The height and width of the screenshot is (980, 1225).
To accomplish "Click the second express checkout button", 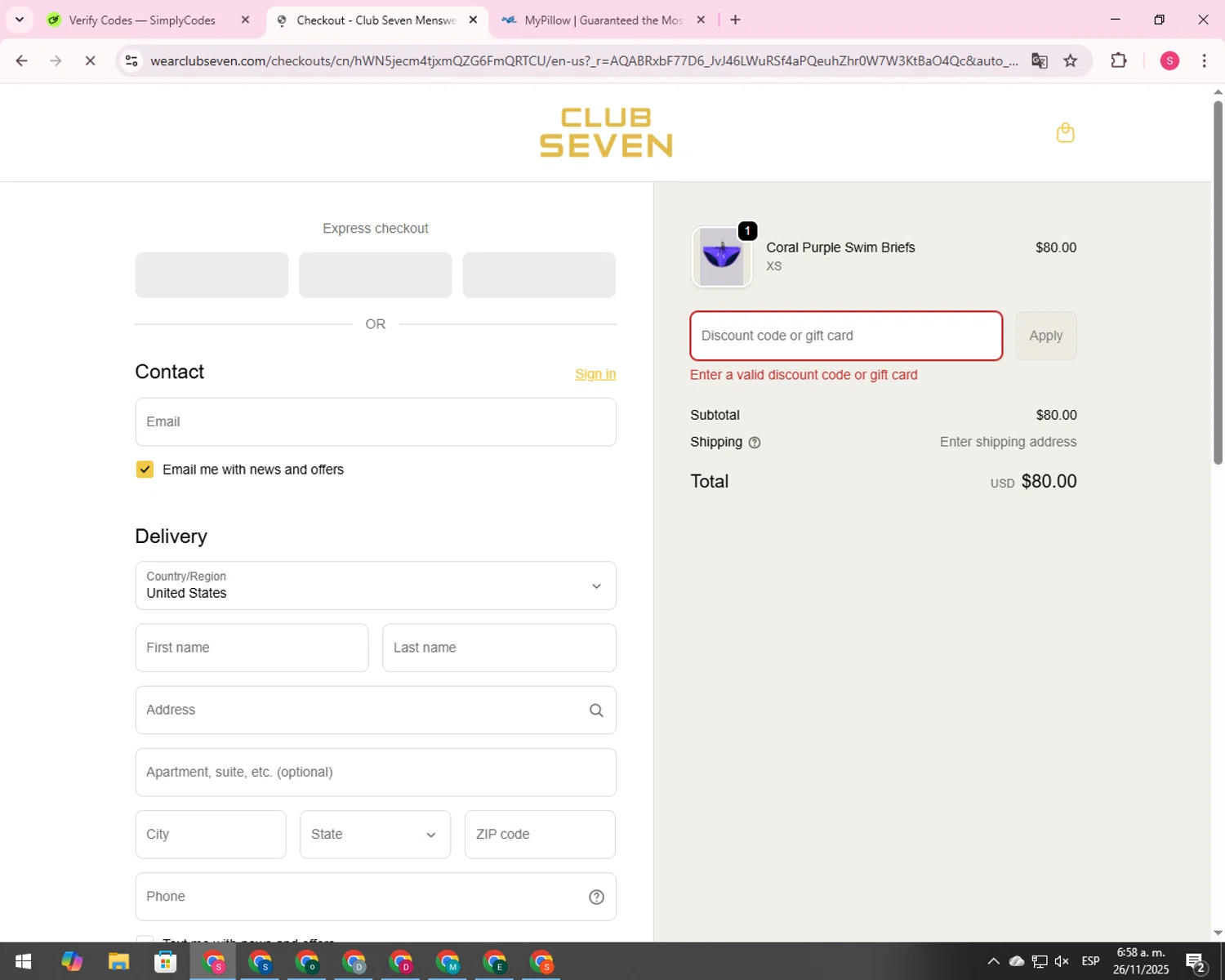I will [x=375, y=275].
